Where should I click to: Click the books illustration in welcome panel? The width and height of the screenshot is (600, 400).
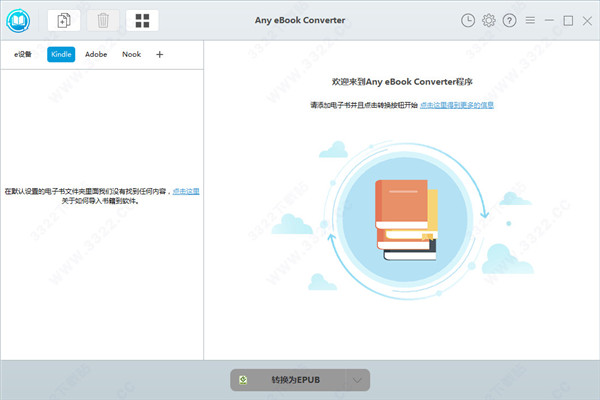click(x=406, y=220)
